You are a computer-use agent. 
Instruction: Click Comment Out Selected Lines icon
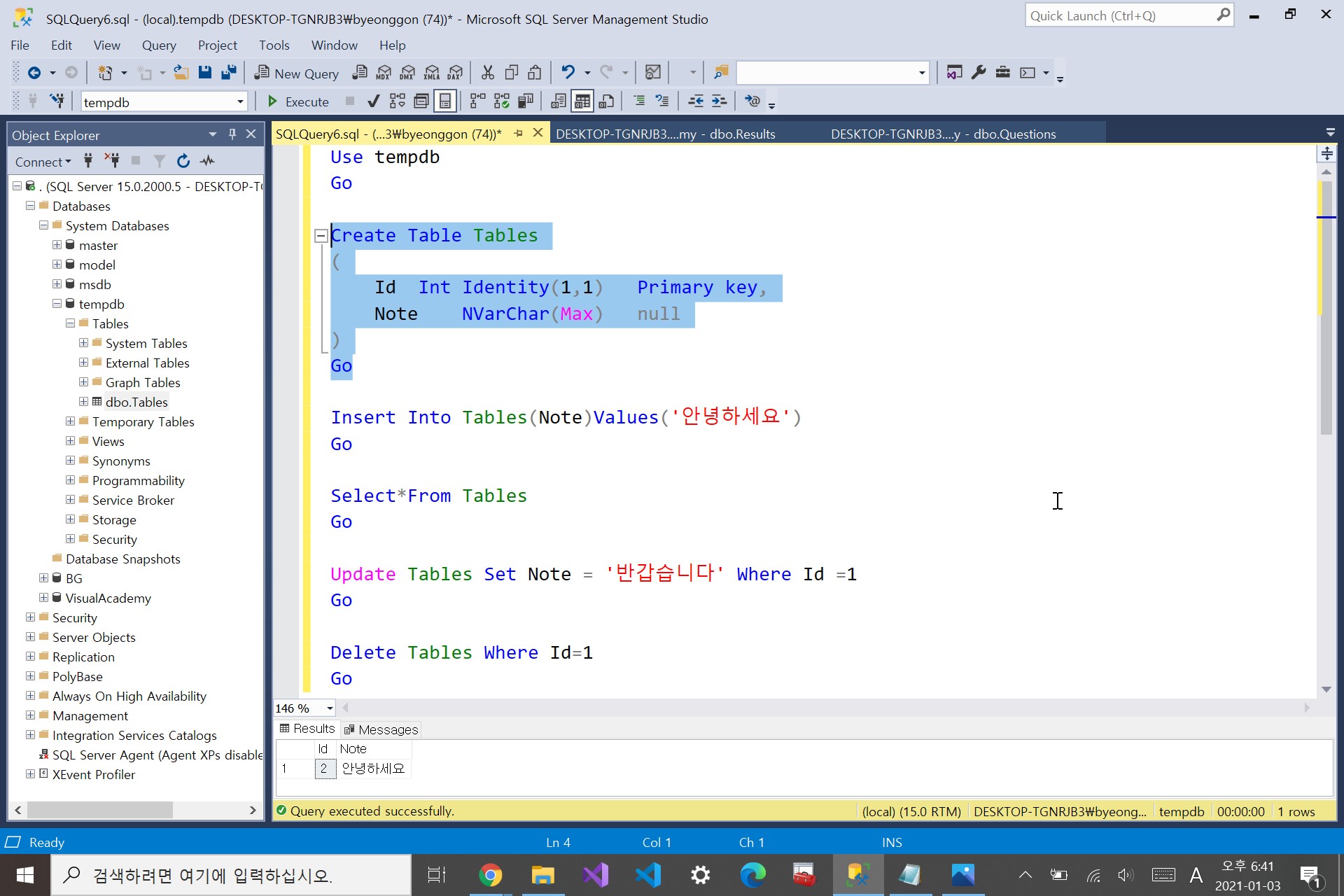[639, 101]
